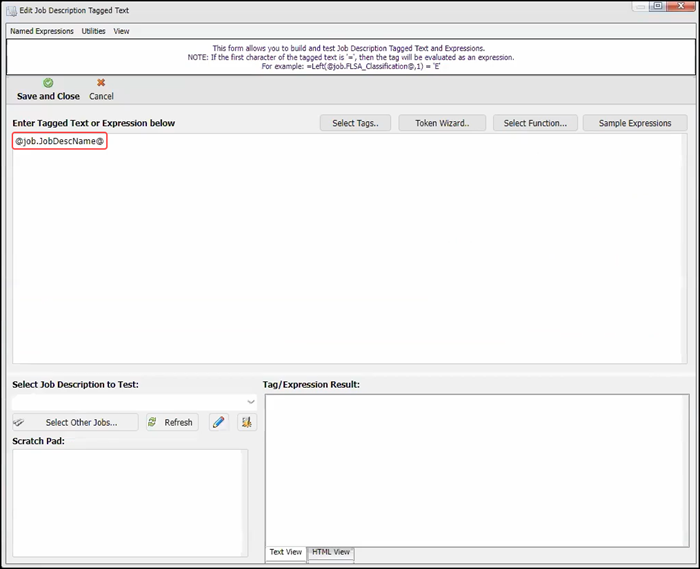This screenshot has height=569, width=700.
Task: Open Sample Expressions
Action: [x=635, y=123]
